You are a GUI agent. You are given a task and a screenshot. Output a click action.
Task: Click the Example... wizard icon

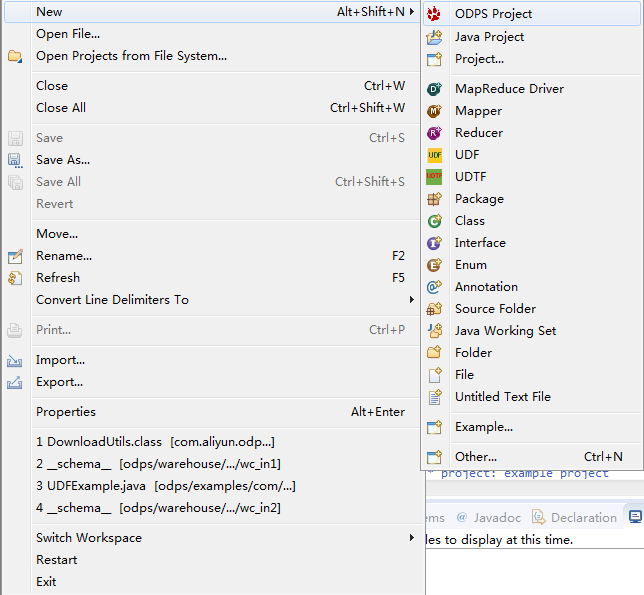[x=434, y=427]
